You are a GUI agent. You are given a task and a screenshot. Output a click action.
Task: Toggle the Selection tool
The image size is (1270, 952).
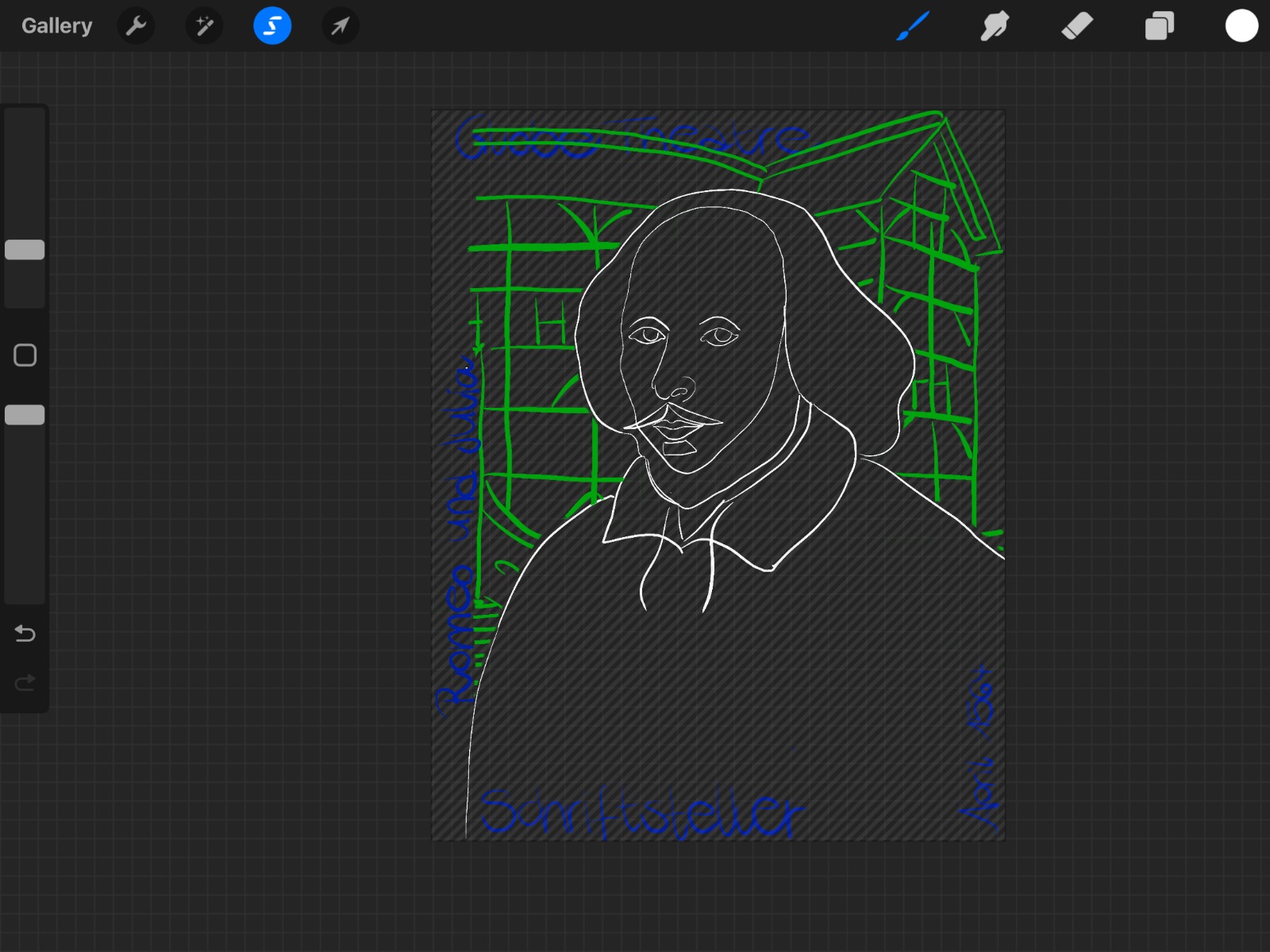272,26
